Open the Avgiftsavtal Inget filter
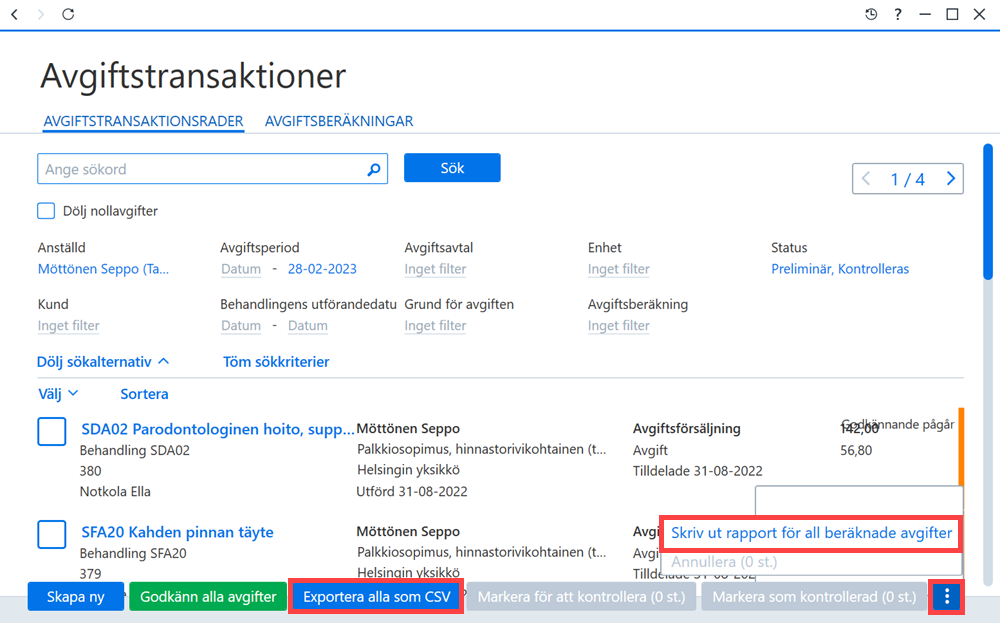The height and width of the screenshot is (623, 1000). tap(435, 269)
